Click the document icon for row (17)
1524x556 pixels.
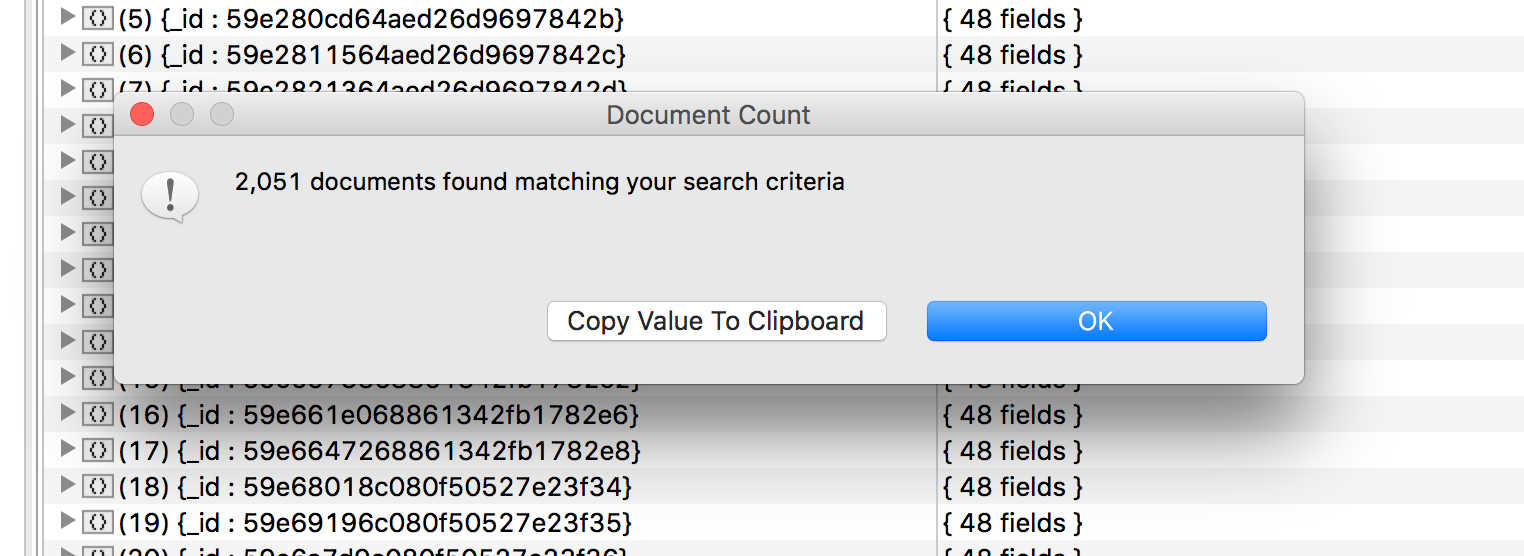tap(97, 450)
